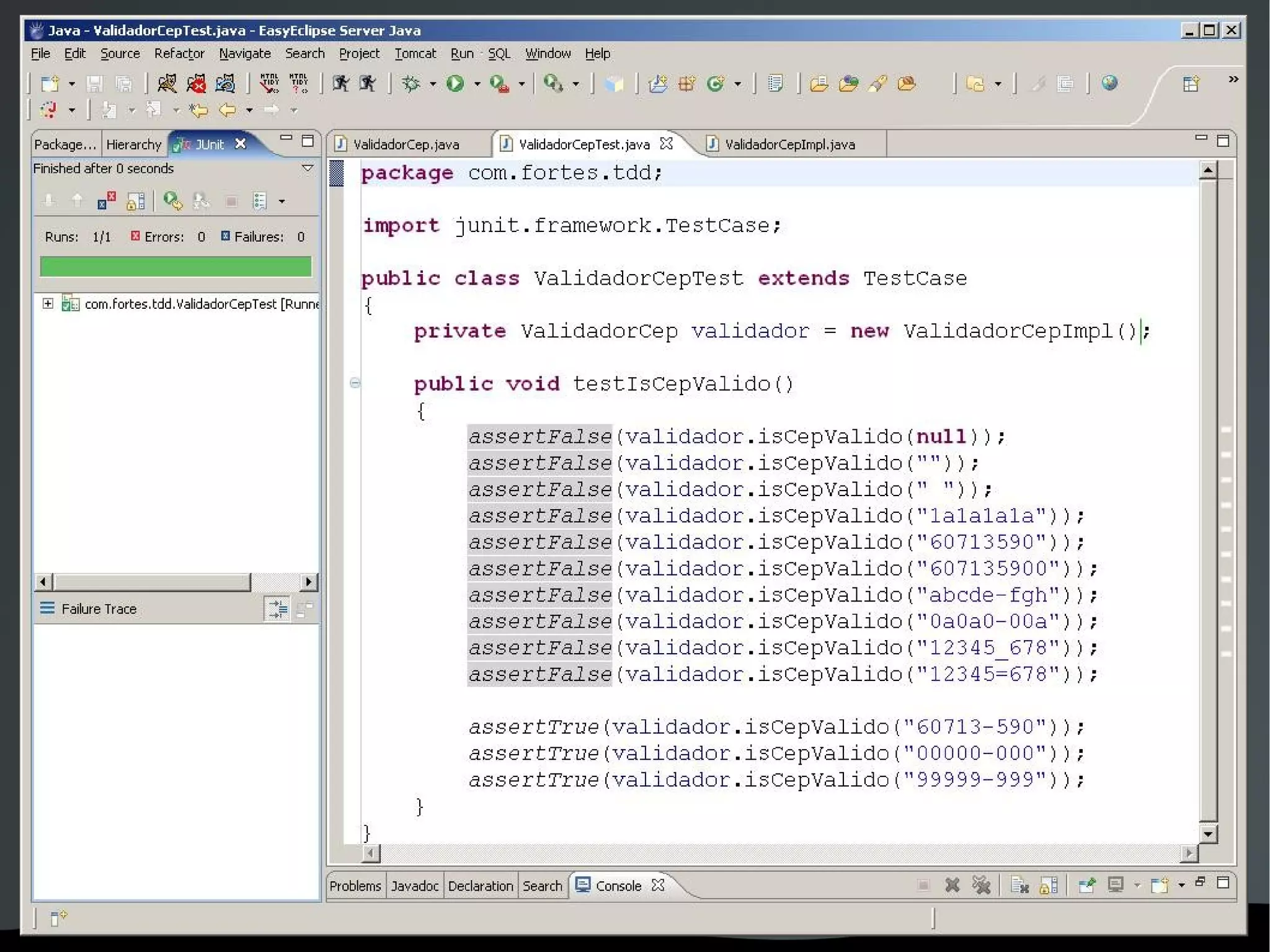Toggle filter stack trace in Failure Trace
The width and height of the screenshot is (1270, 952).
277,609
